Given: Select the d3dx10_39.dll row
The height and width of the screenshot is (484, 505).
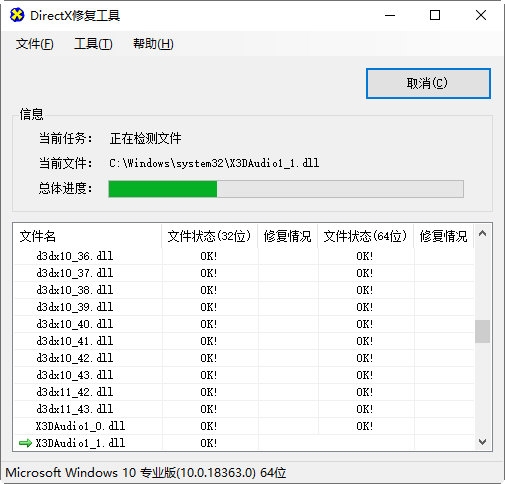Looking at the screenshot, I should pyautogui.click(x=244, y=307).
